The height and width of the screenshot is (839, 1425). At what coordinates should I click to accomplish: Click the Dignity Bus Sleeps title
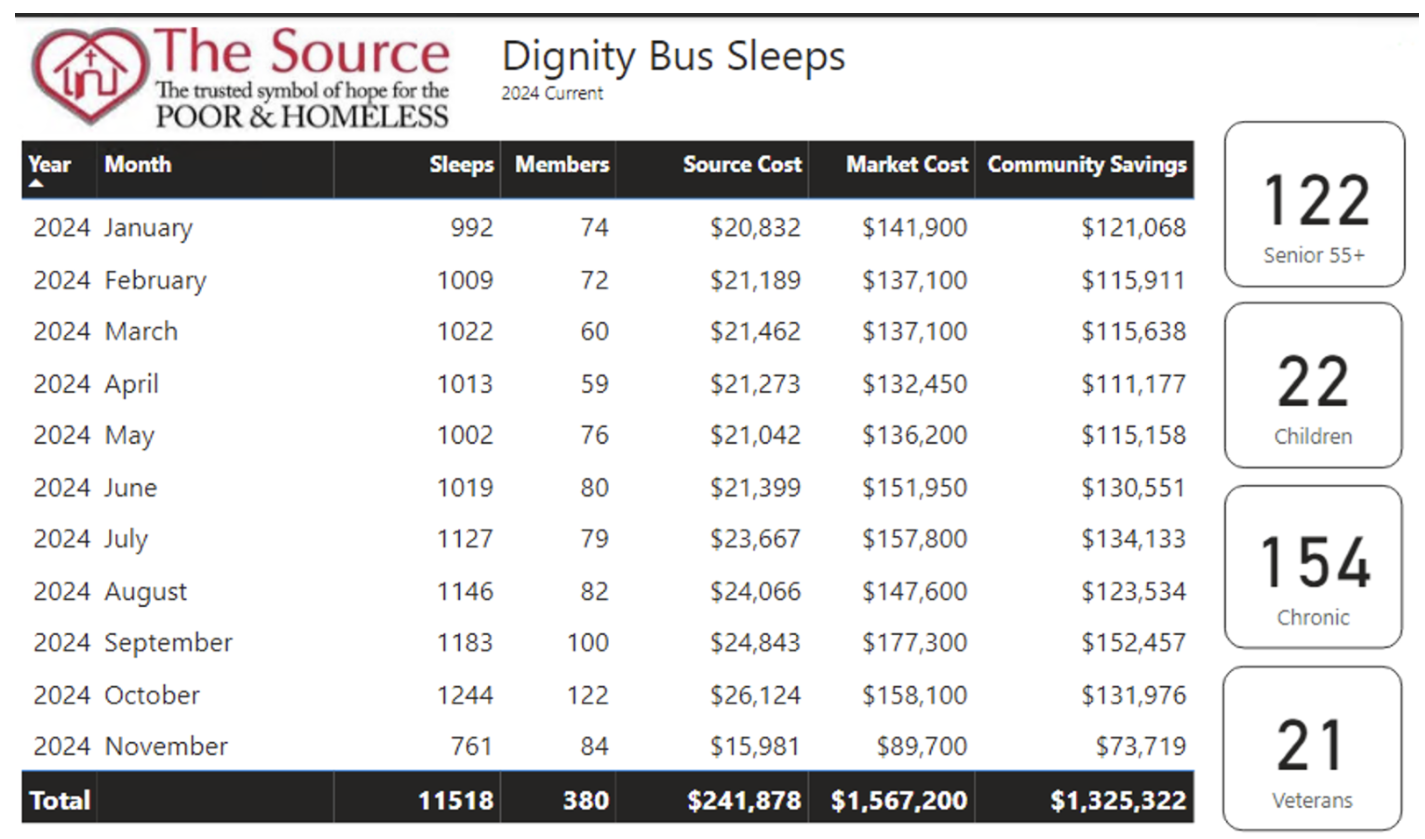(673, 57)
